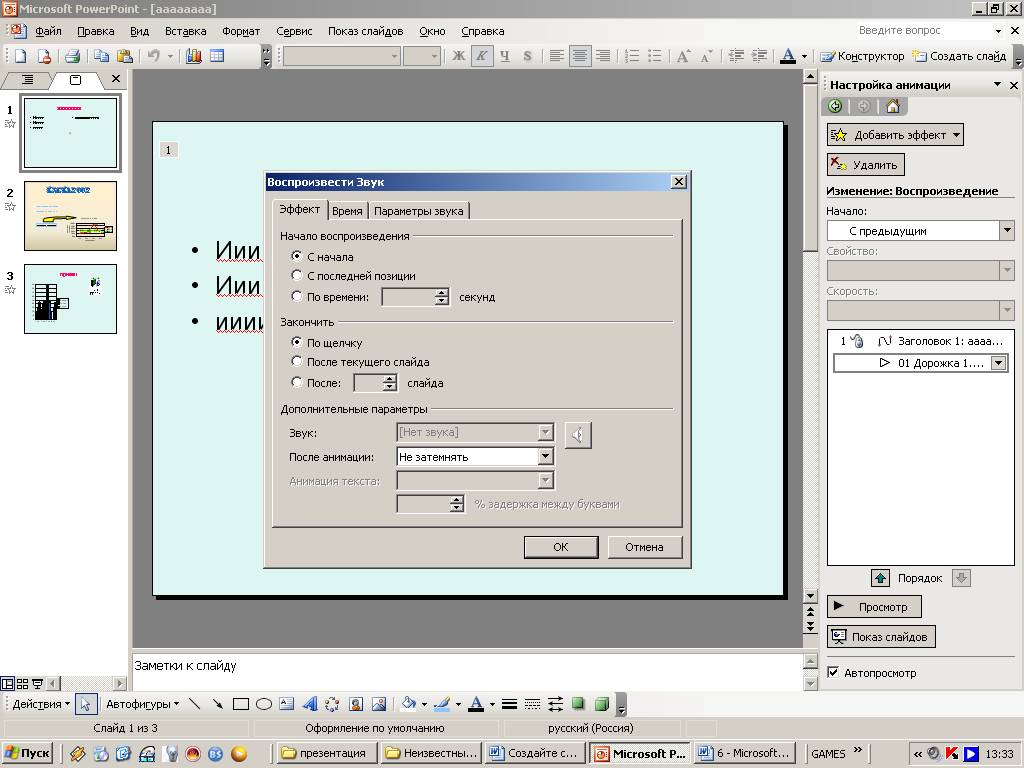
Task: Open the 'Формат' menu
Action: pos(241,31)
